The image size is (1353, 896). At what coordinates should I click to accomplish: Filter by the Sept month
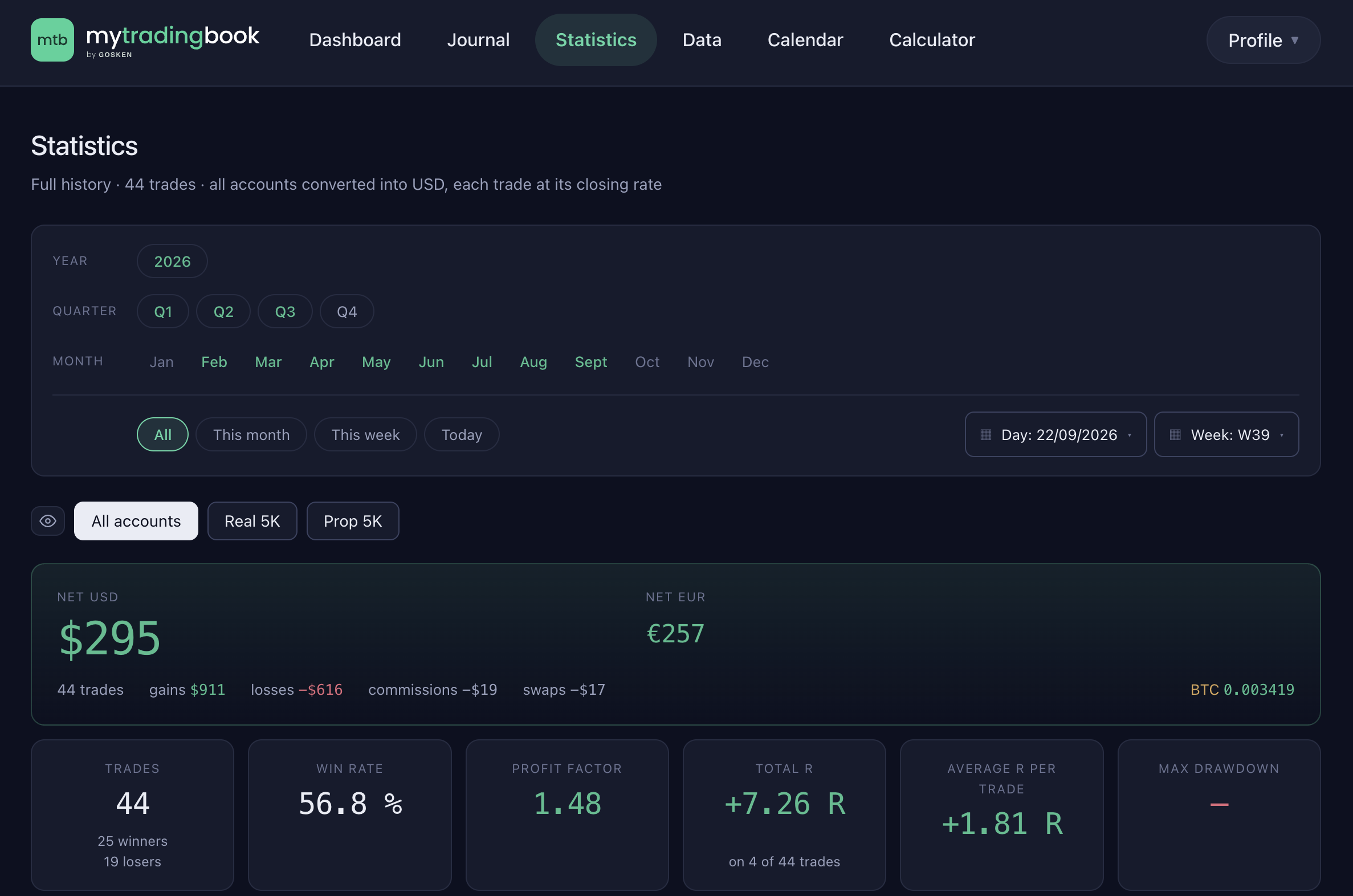point(591,362)
